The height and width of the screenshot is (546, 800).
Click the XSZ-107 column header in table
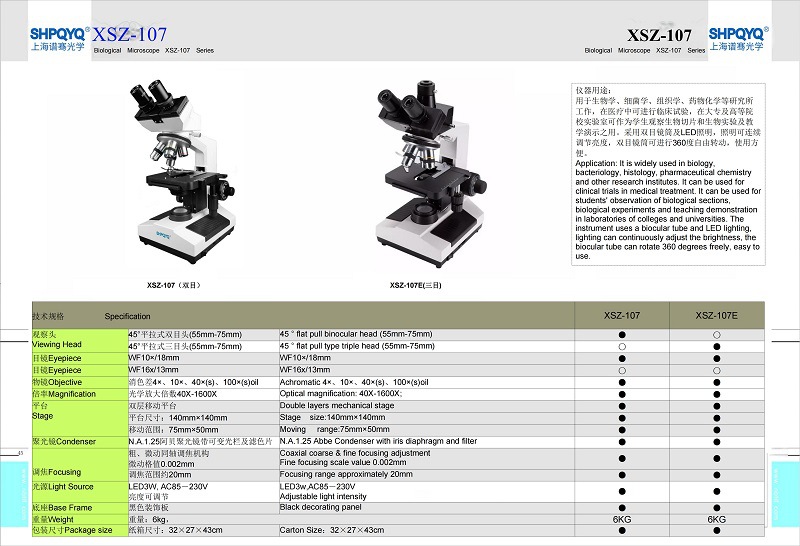coord(621,315)
